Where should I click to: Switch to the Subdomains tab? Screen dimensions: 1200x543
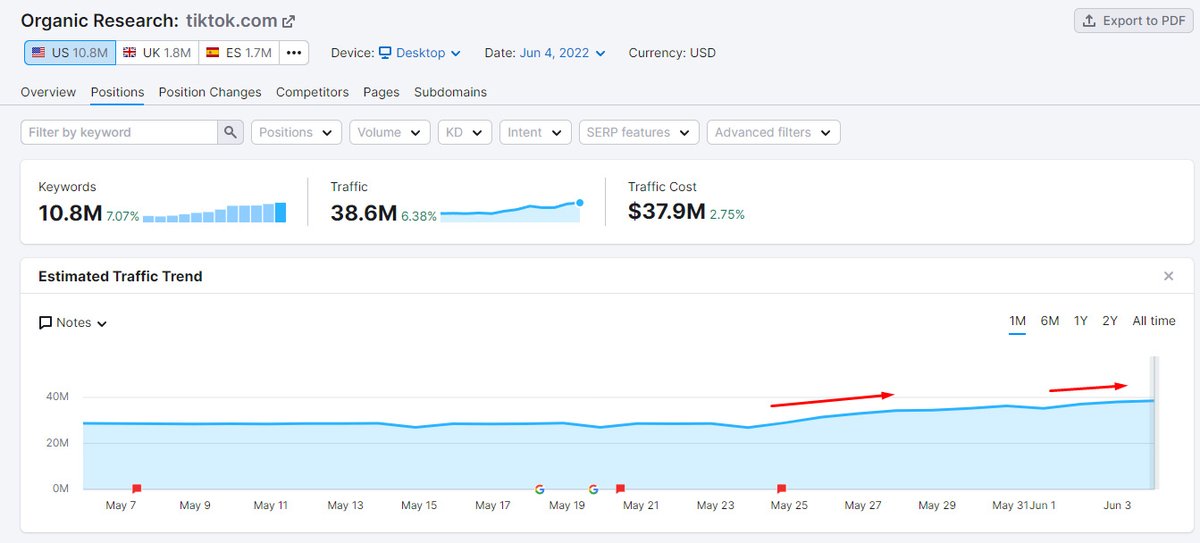point(450,92)
